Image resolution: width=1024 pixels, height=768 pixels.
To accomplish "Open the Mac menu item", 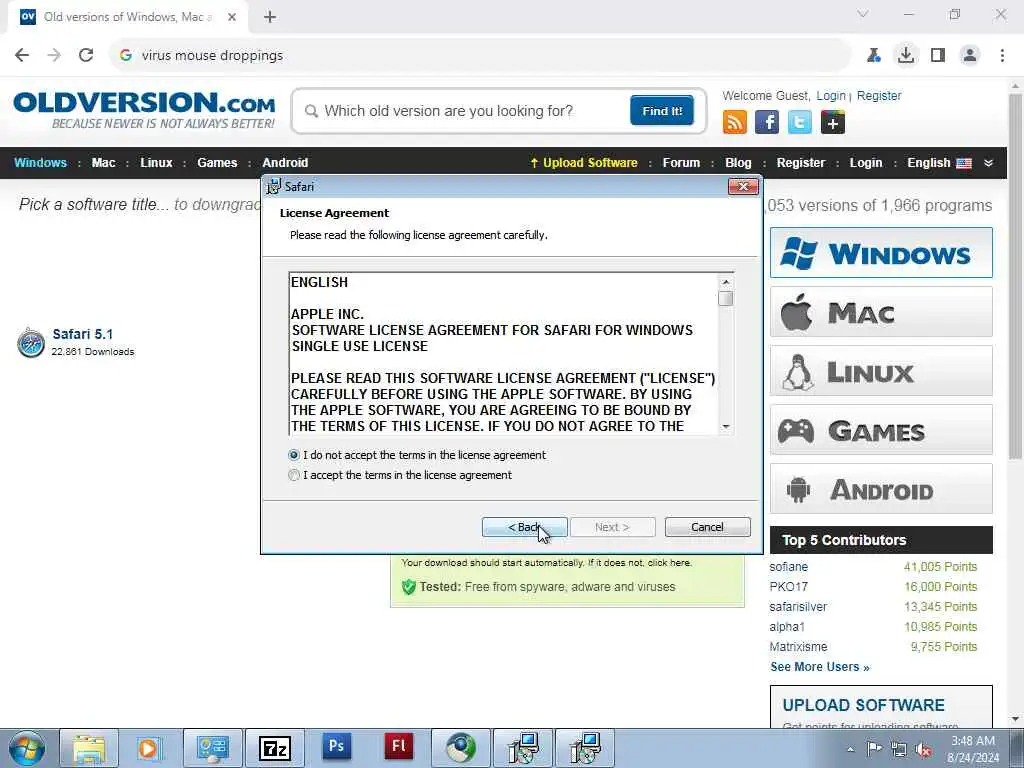I will click(103, 163).
